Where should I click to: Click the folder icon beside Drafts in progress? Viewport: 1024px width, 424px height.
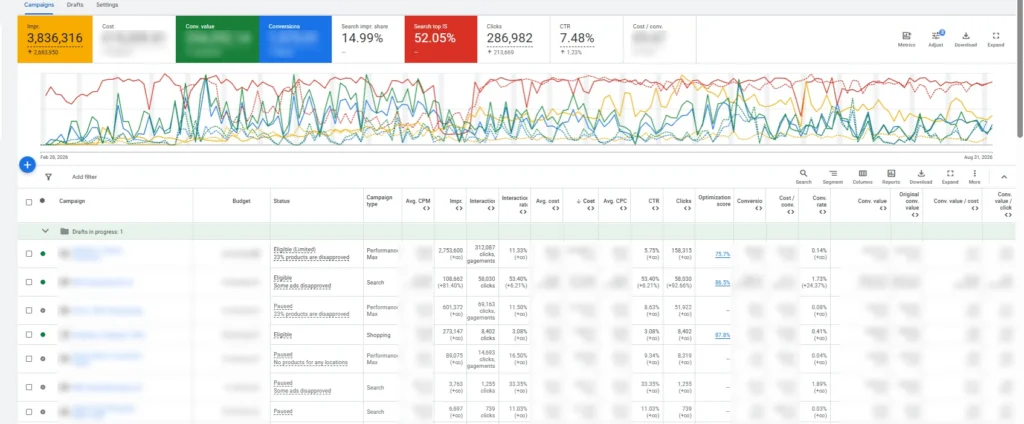click(x=64, y=231)
